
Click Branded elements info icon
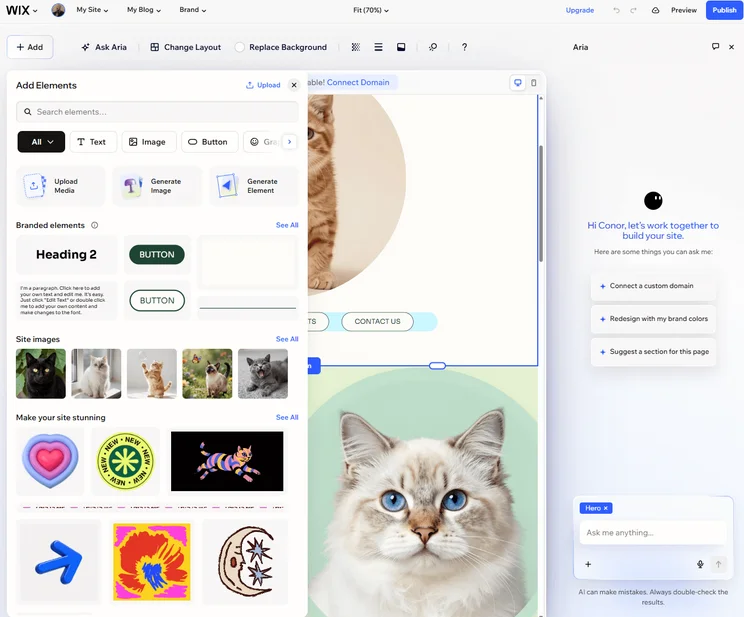(x=94, y=225)
